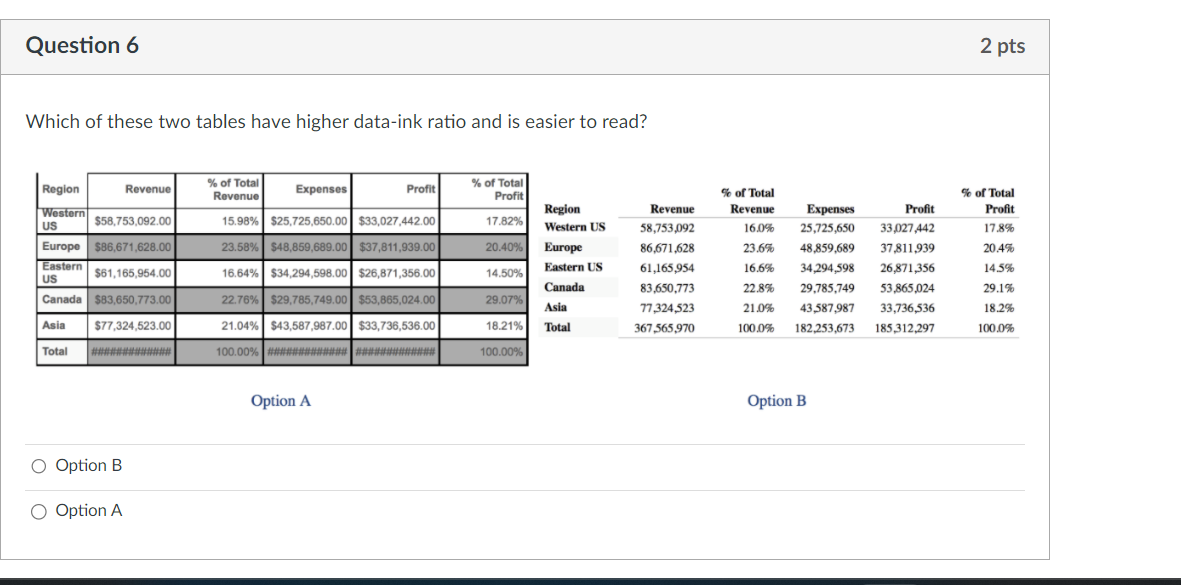Click the Canada row label in Option A table

pos(62,299)
